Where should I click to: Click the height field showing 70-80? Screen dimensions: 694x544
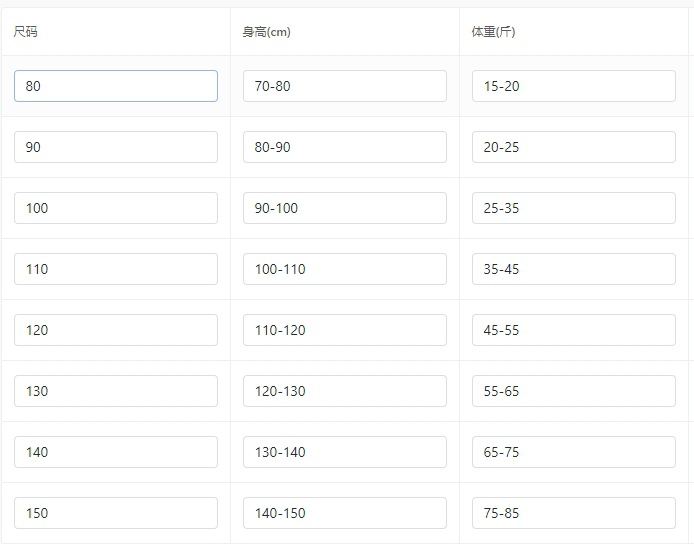click(344, 86)
